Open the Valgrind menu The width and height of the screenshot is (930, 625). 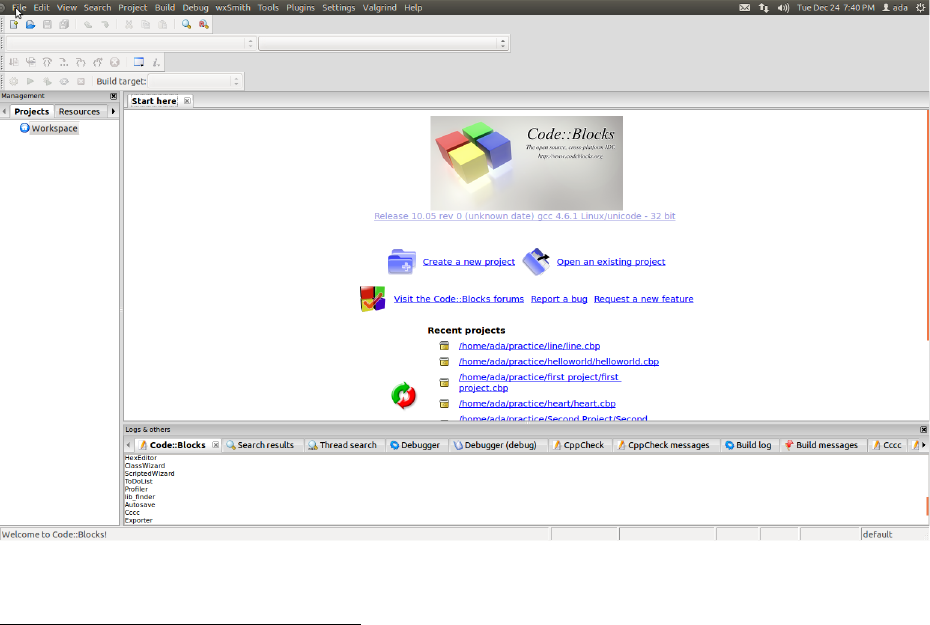click(x=380, y=8)
